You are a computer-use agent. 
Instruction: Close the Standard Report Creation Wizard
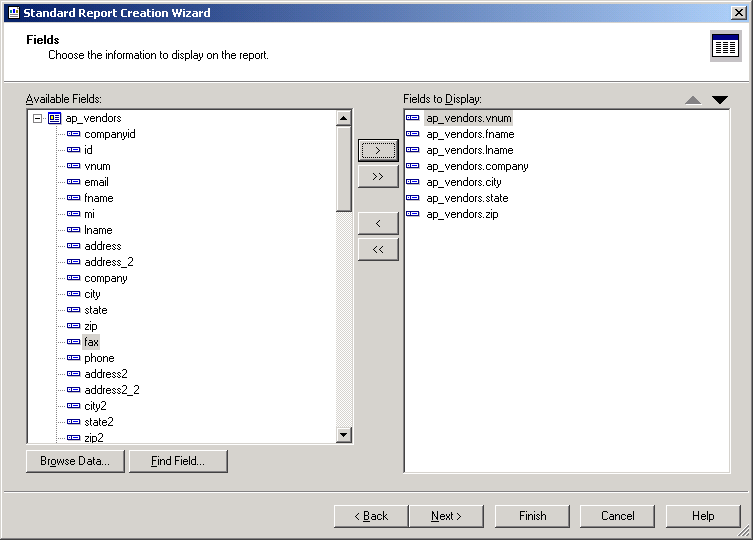738,13
